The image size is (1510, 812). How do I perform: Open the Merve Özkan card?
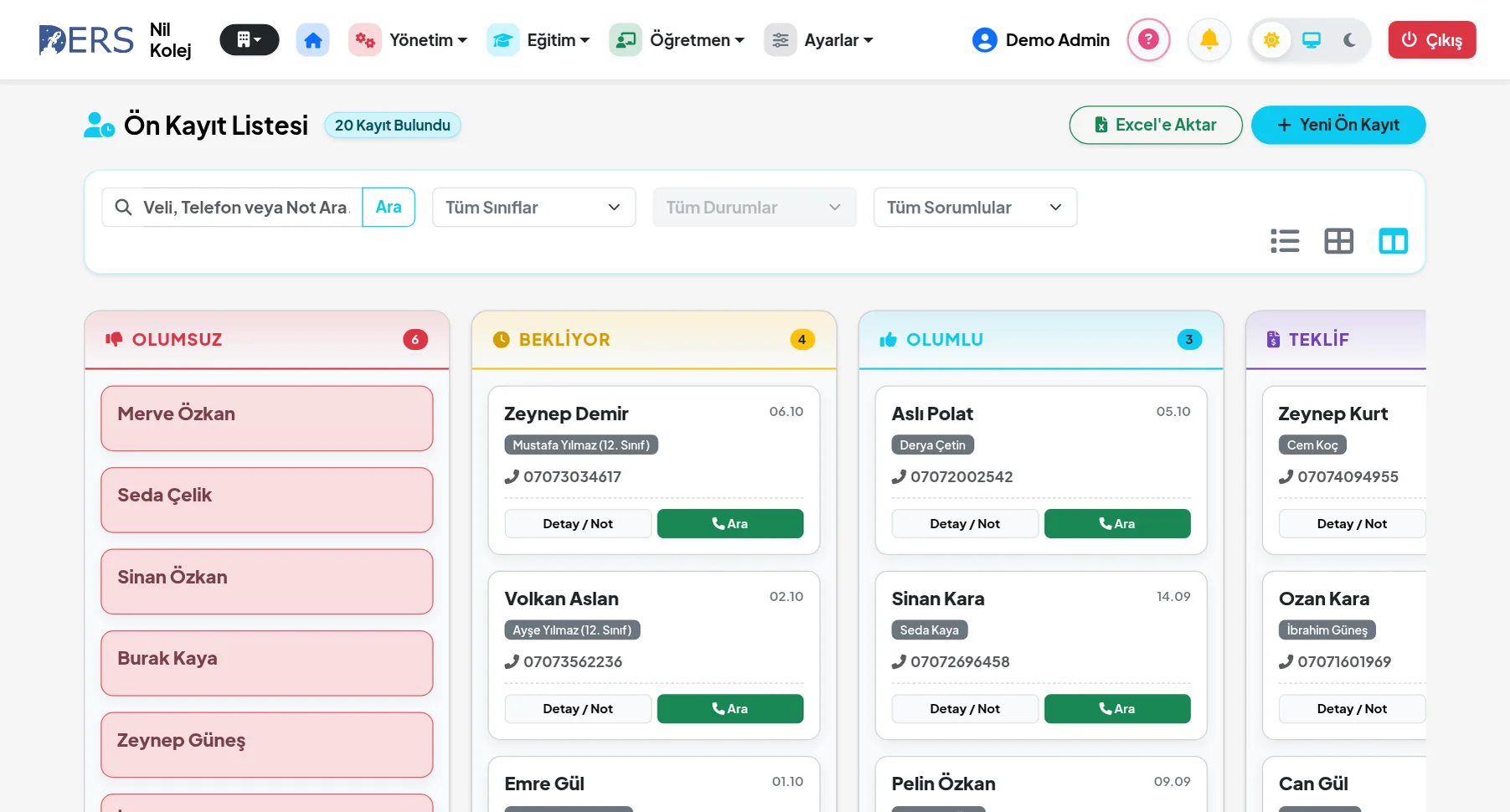[266, 418]
